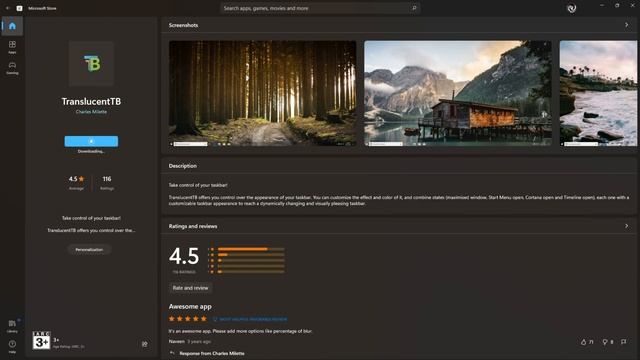Open the Personalization category tag
The width and height of the screenshot is (640, 360).
click(89, 249)
